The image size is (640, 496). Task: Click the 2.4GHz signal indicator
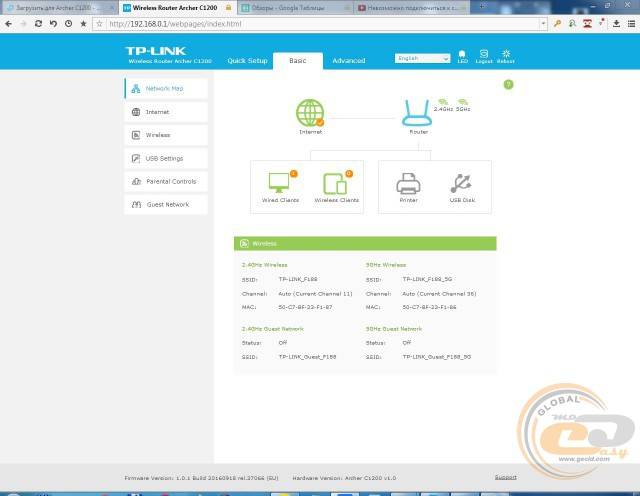(443, 105)
